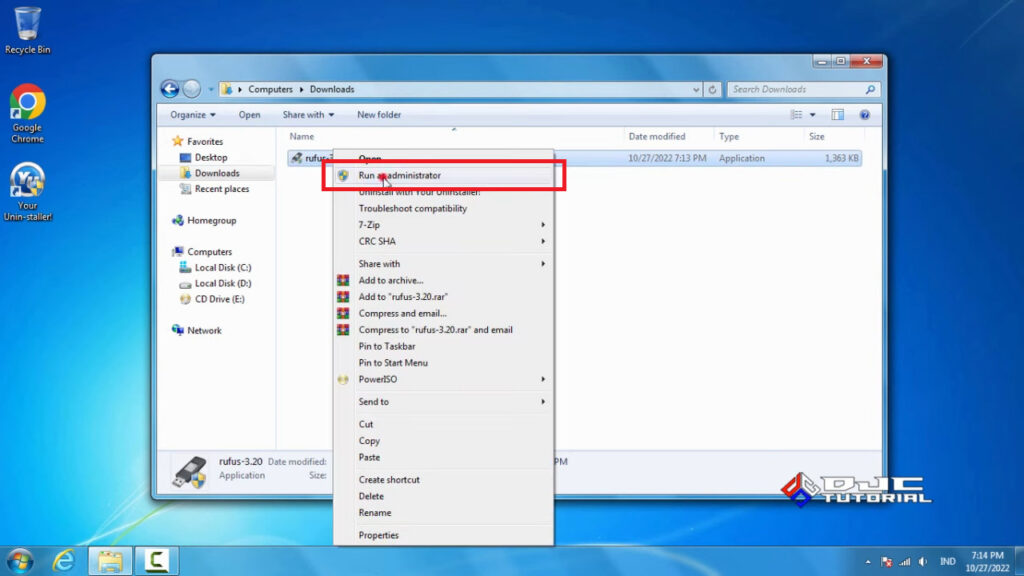This screenshot has height=576, width=1024.
Task: Check network status via the tray icon
Action: click(x=905, y=562)
